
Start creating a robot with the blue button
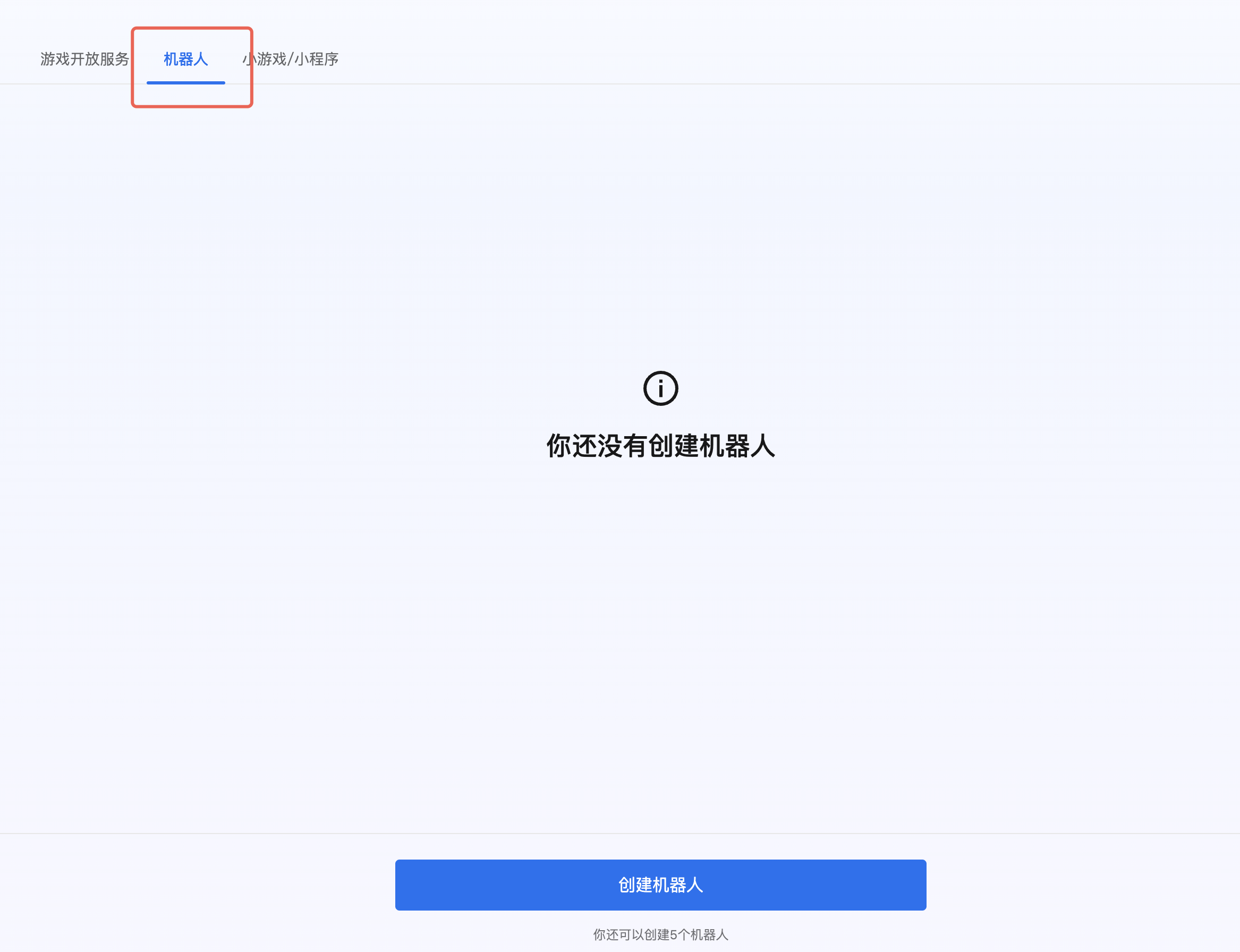[660, 885]
